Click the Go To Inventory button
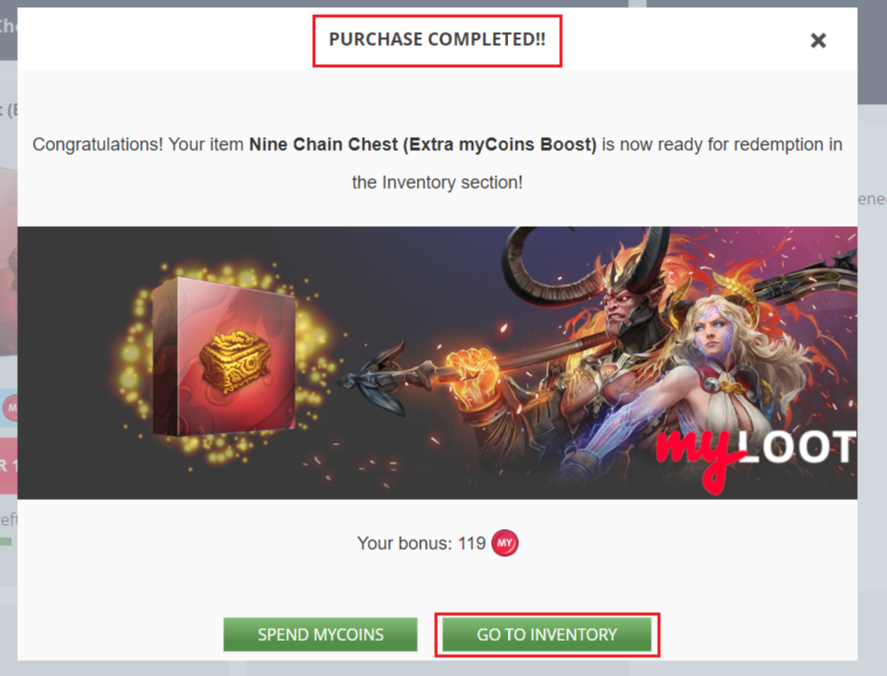 546,634
